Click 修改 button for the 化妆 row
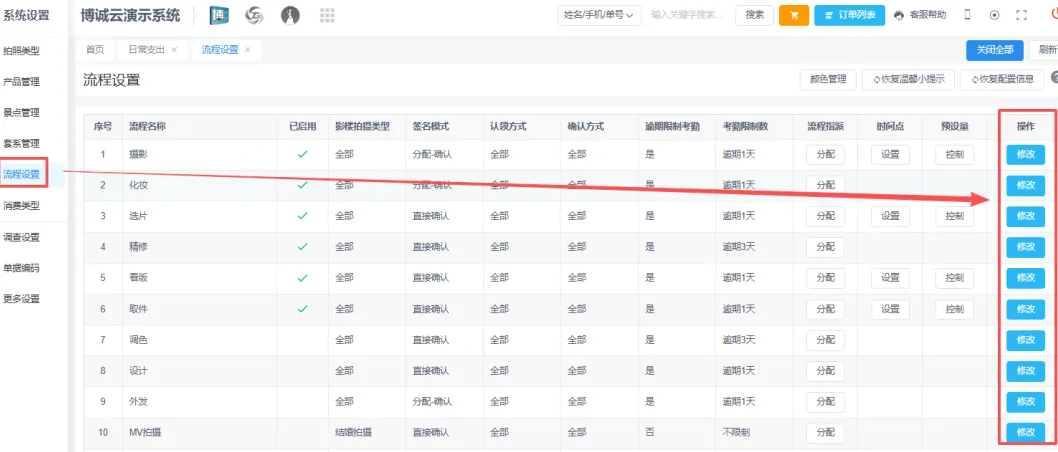 (1025, 185)
